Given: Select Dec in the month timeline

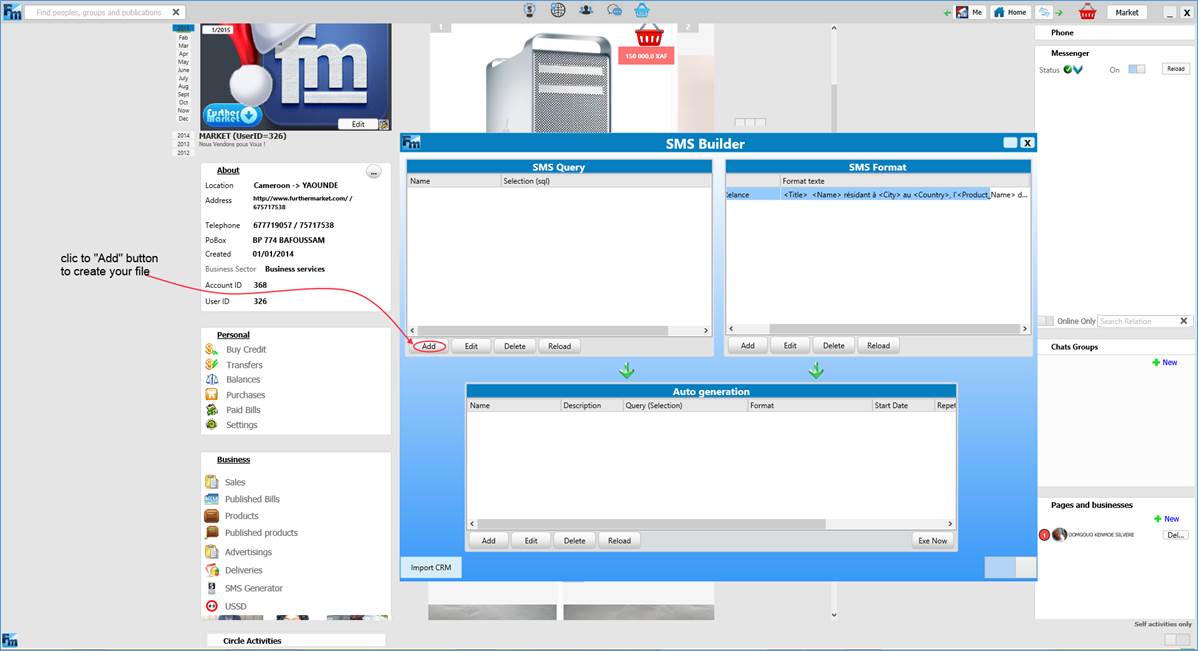Looking at the screenshot, I should pos(183,118).
